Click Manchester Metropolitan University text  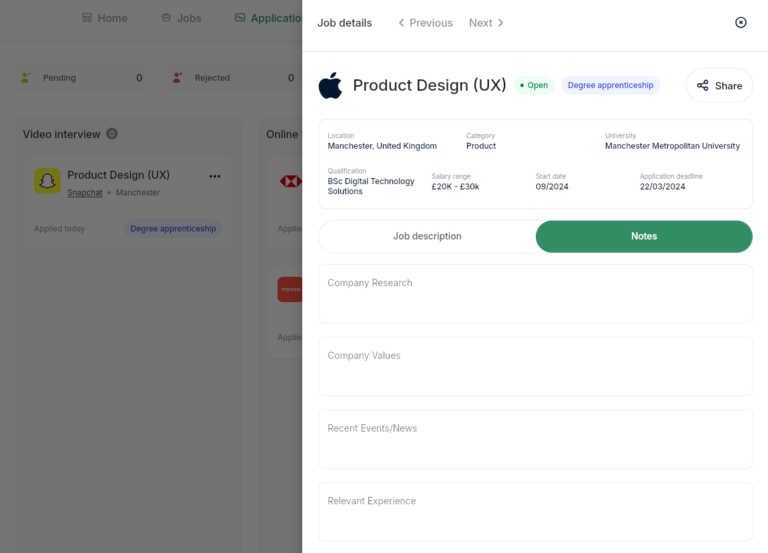point(672,146)
